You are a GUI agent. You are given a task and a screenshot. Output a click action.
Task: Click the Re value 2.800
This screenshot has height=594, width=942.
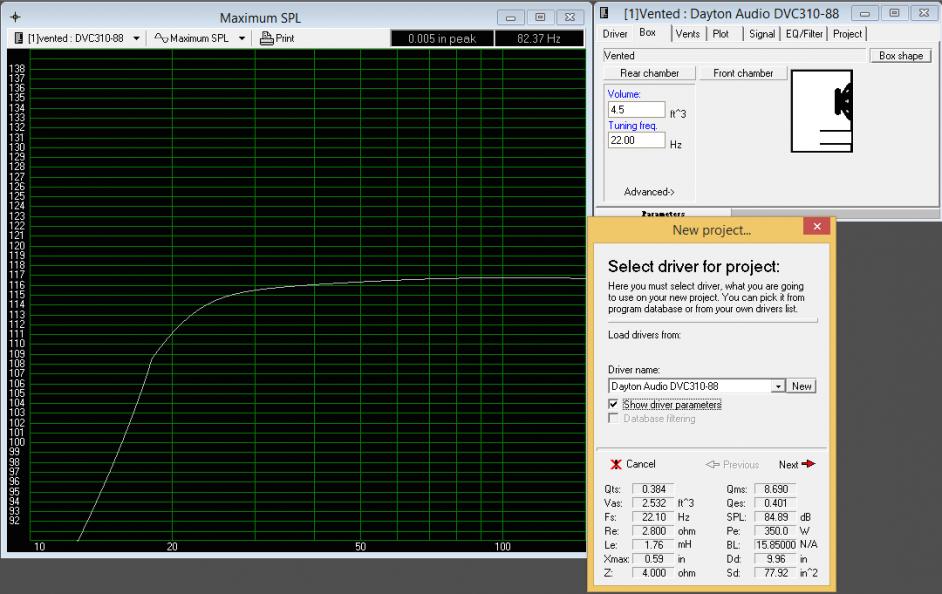653,531
